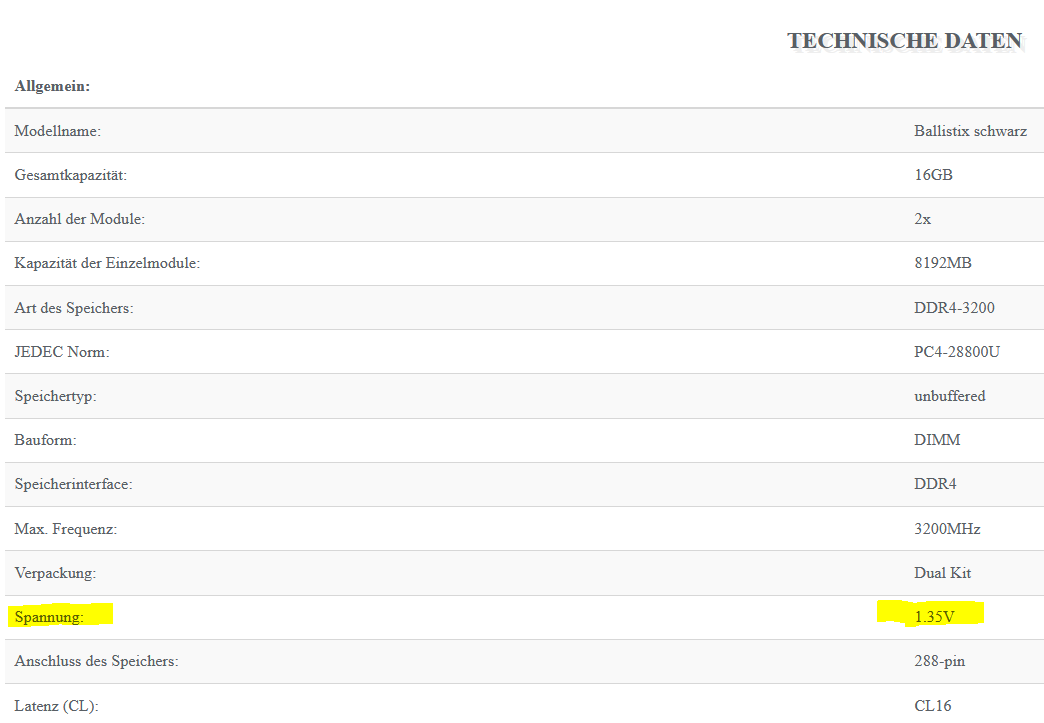Select the Allgemein section label

tap(52, 86)
